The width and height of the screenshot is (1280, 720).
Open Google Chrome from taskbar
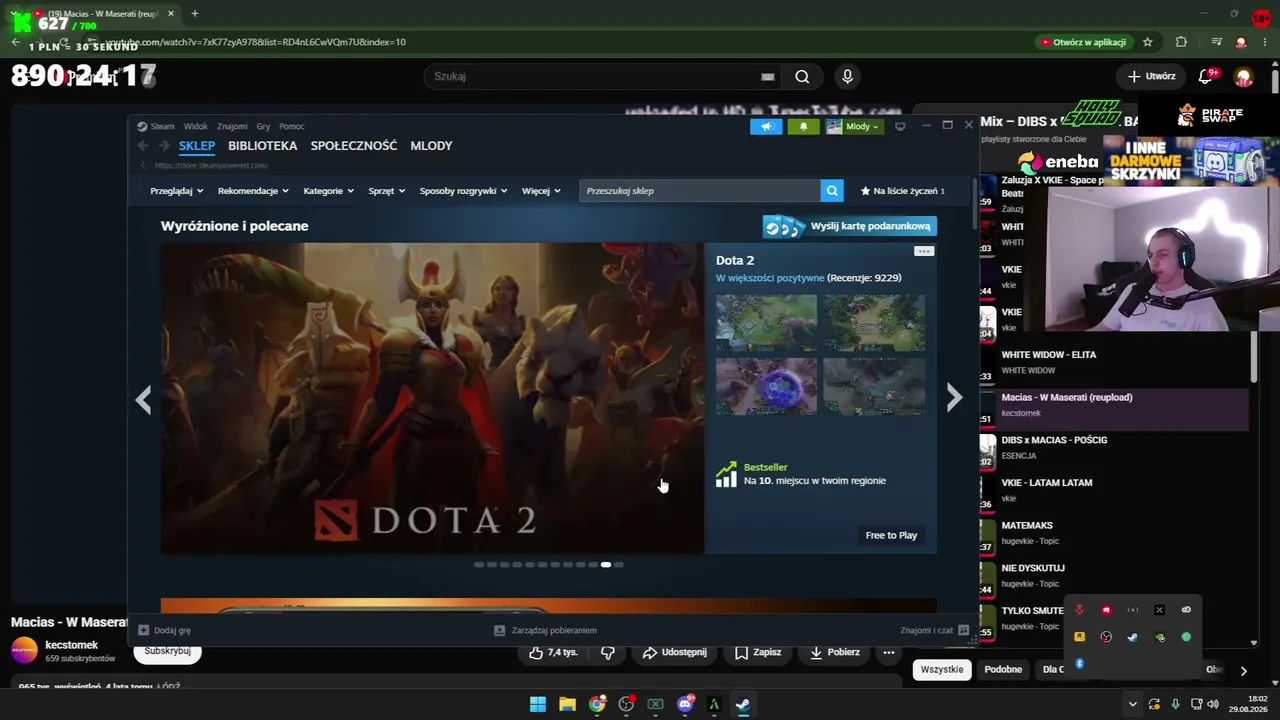(x=597, y=704)
